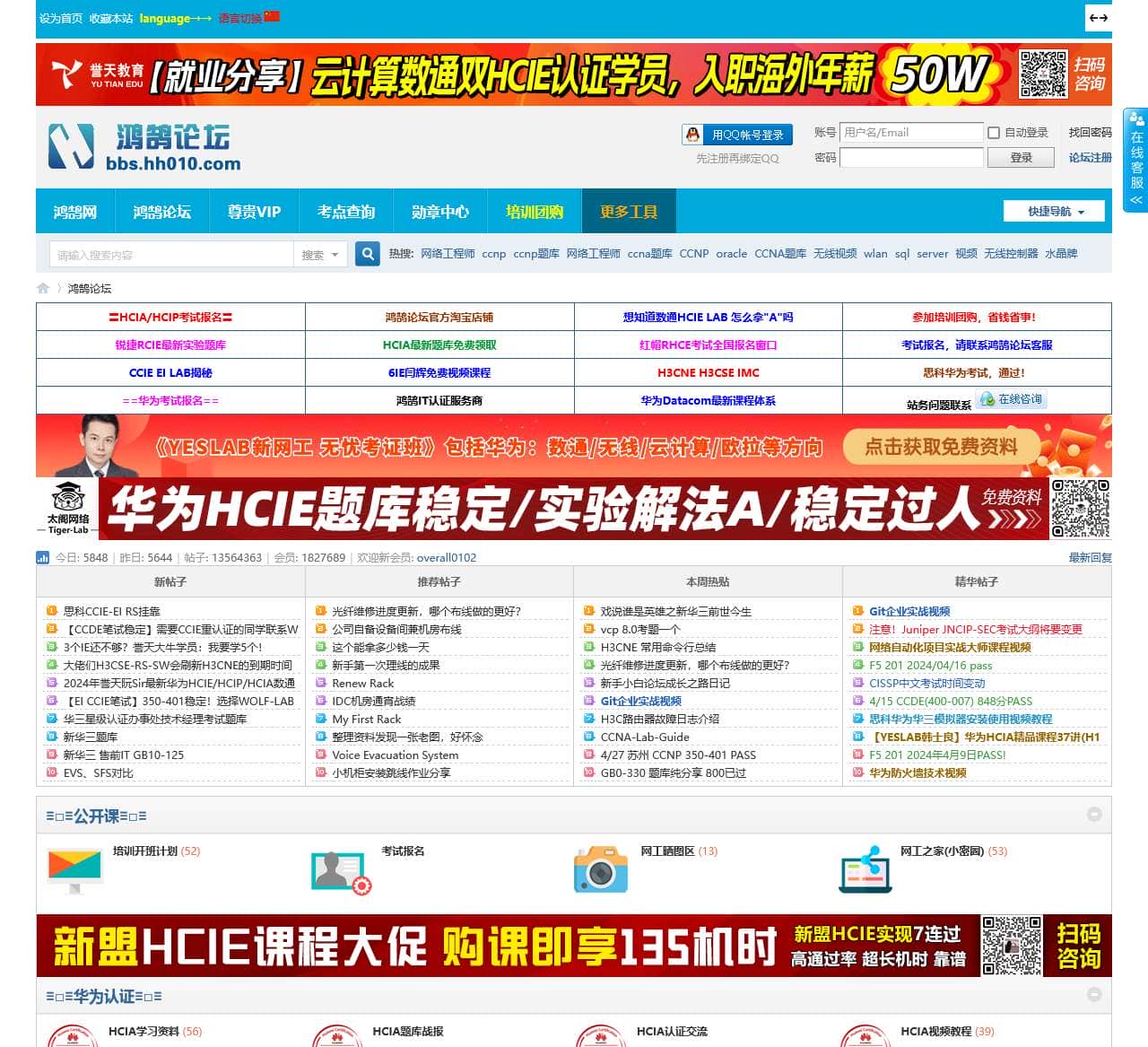
Task: Click the Huawei logo beside HCIA学习资料
Action: pyautogui.click(x=73, y=1035)
